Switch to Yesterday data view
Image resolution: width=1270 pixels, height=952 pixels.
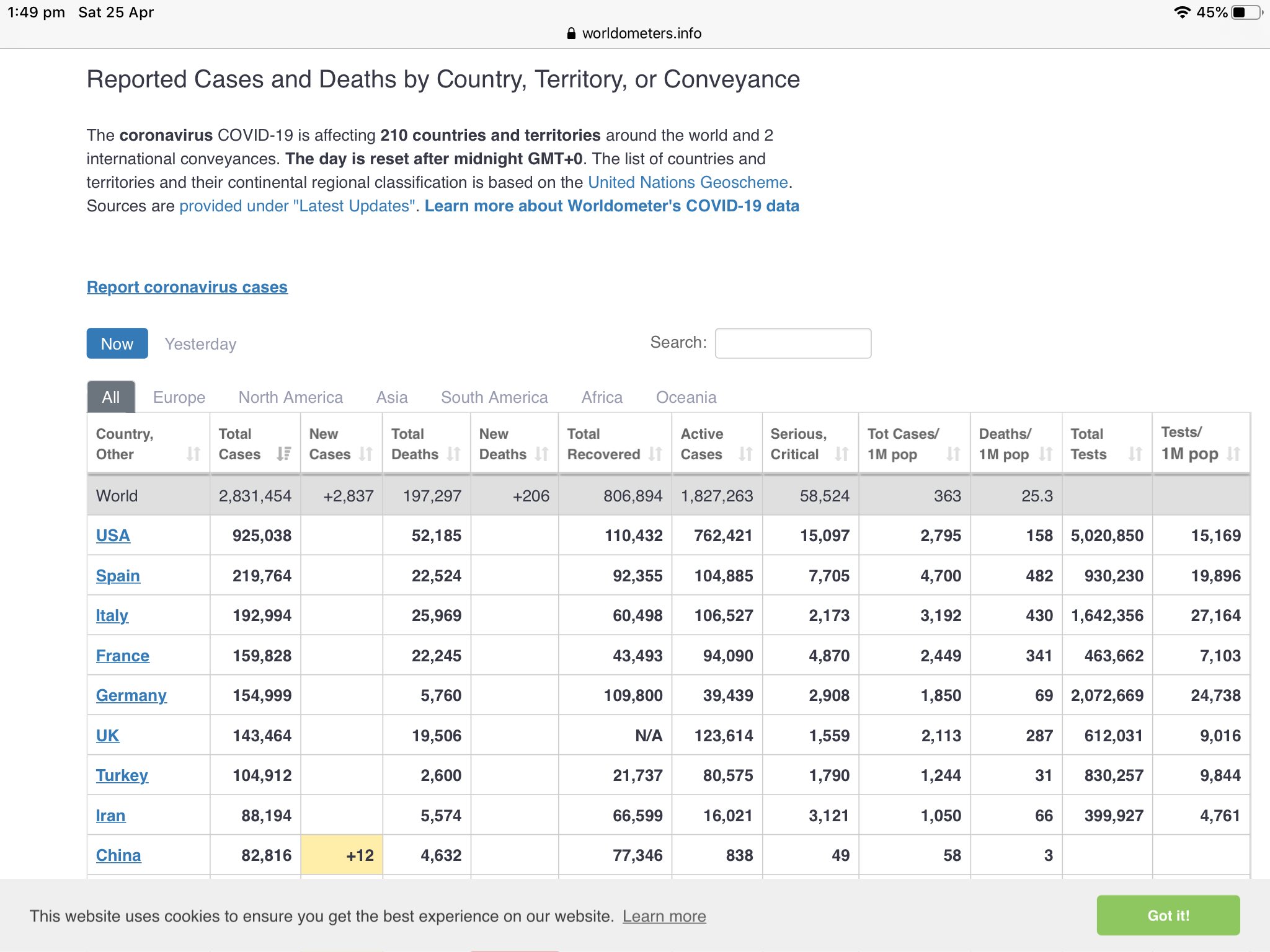coord(200,344)
